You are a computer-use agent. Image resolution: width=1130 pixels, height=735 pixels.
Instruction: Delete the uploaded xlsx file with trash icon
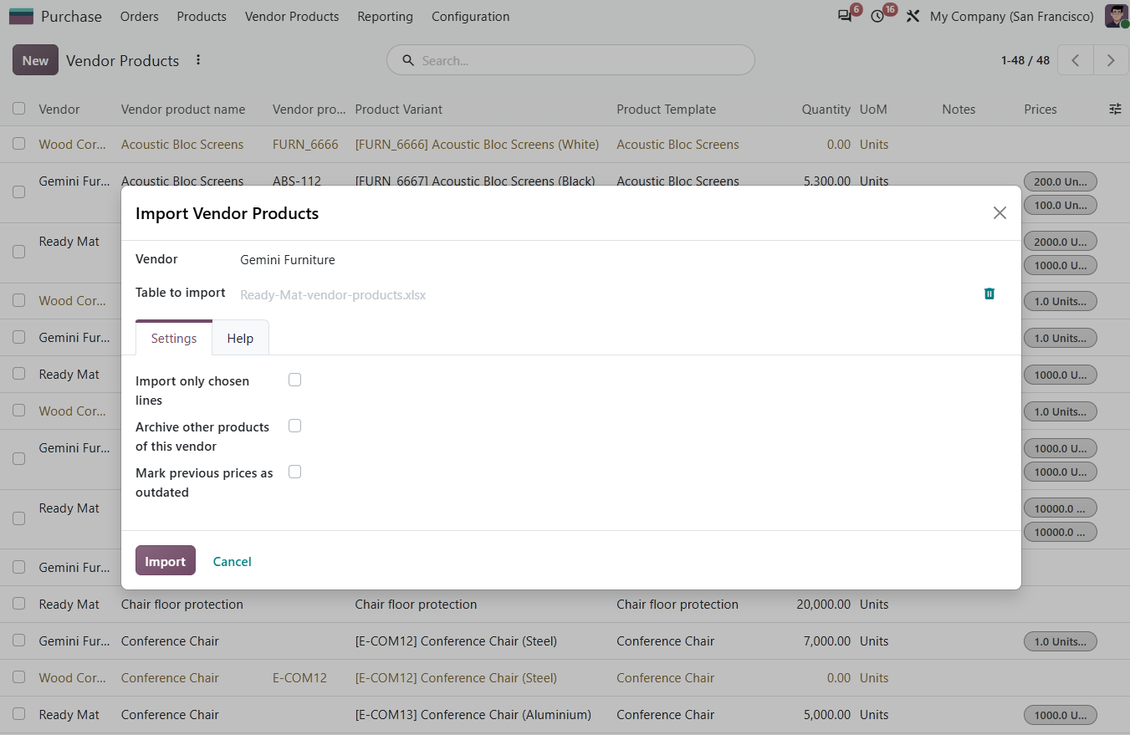(989, 293)
